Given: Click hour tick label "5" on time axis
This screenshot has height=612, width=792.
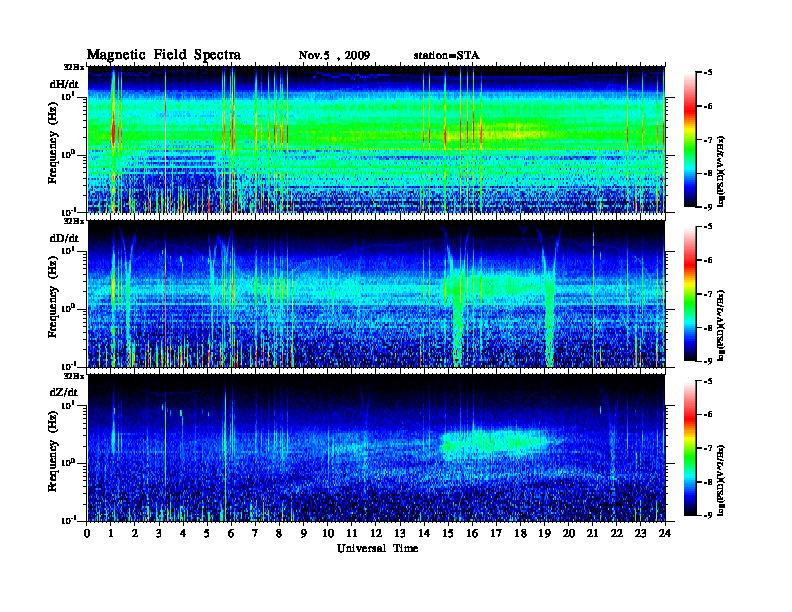Looking at the screenshot, I should pyautogui.click(x=207, y=533).
